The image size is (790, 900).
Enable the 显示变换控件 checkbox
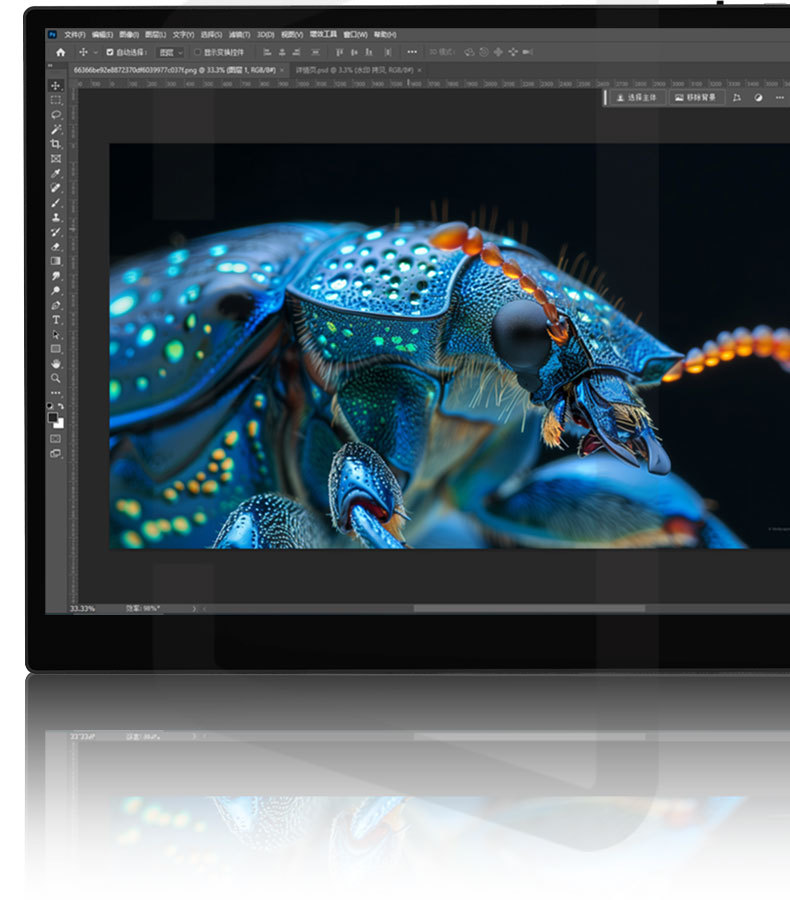(x=198, y=52)
